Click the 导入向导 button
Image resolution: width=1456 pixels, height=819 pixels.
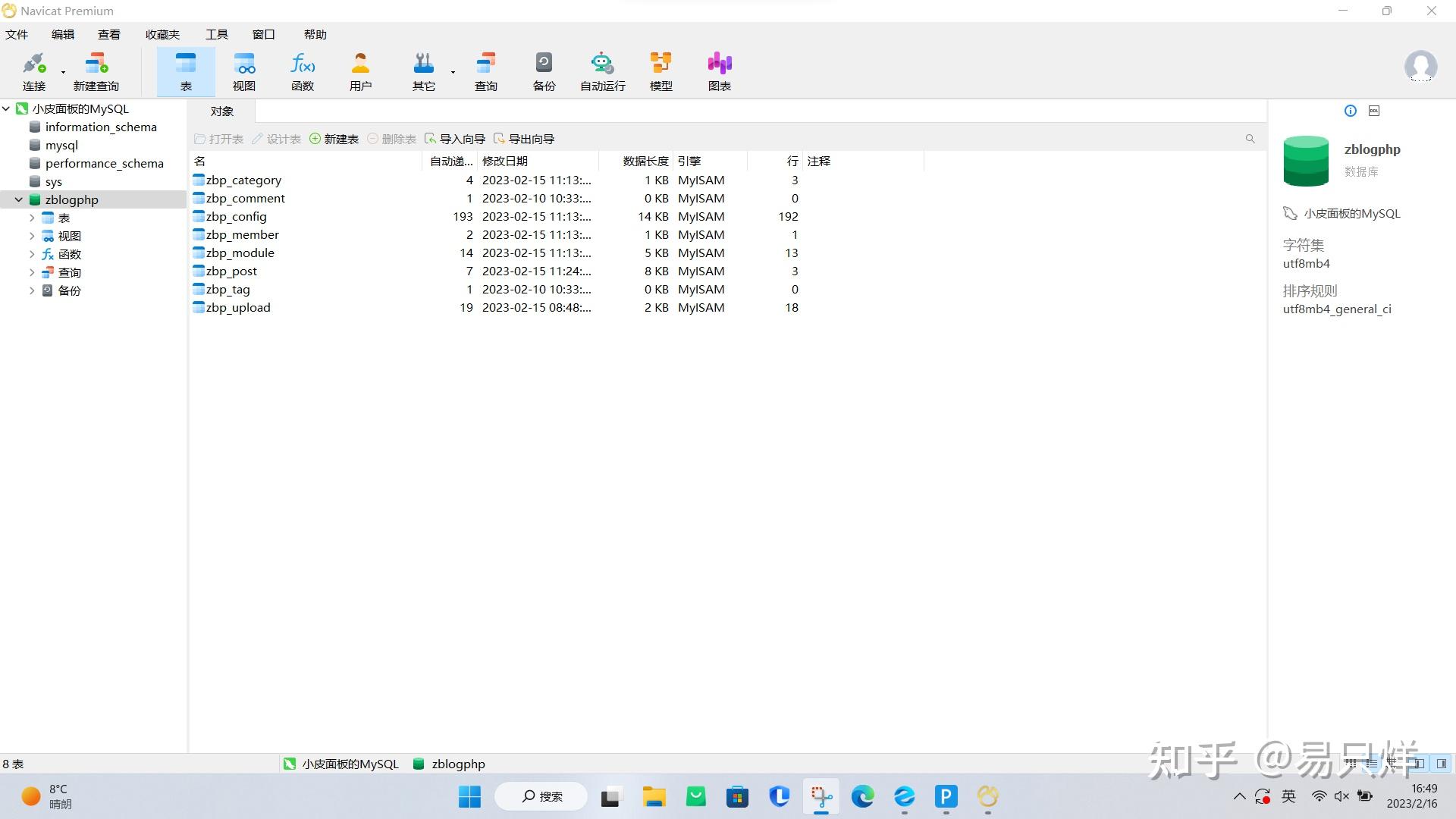[x=455, y=139]
